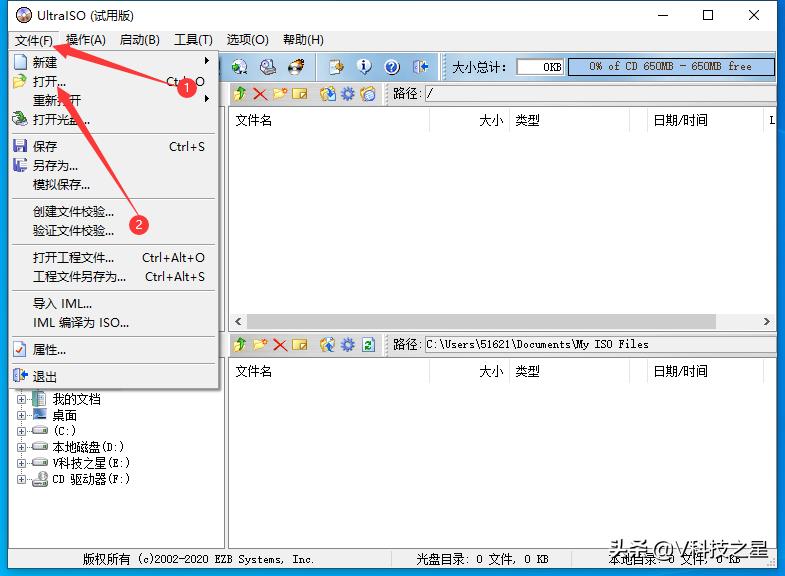785x576 pixels.
Task: Choose 创建文件校验... menu entry
Action: pos(114,211)
